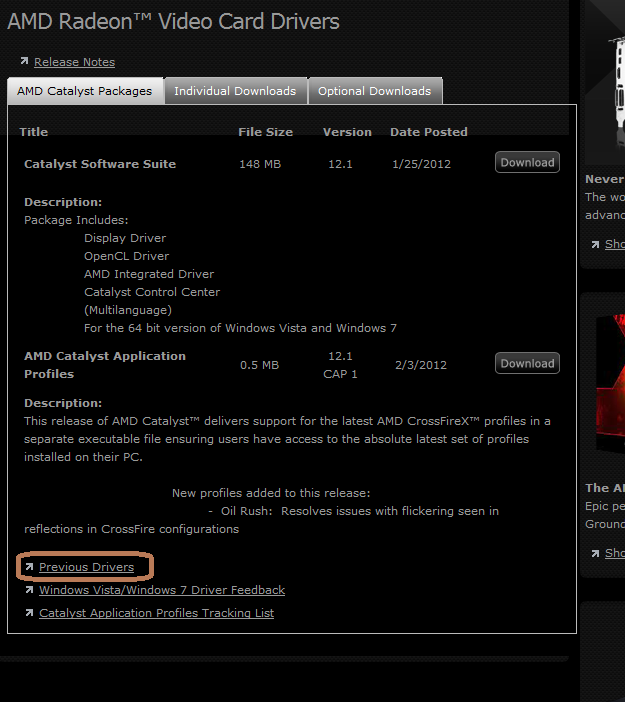Switch to the Individual Downloads tab
The image size is (625, 702).
(x=235, y=91)
